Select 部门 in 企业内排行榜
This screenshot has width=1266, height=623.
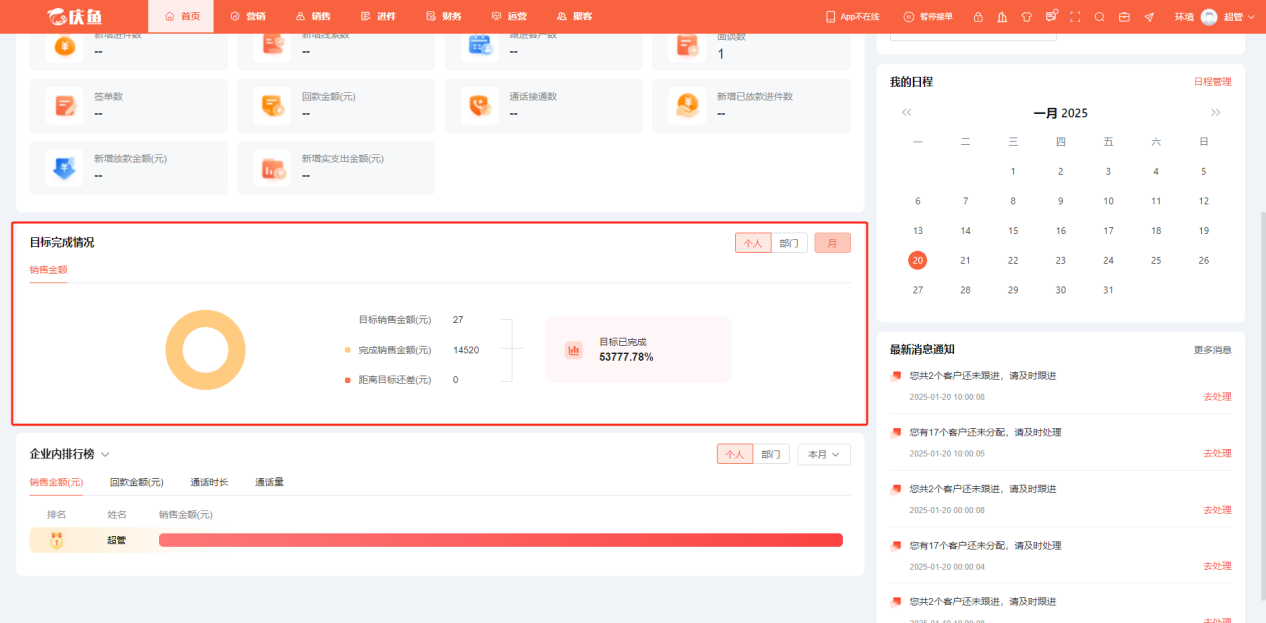click(771, 454)
